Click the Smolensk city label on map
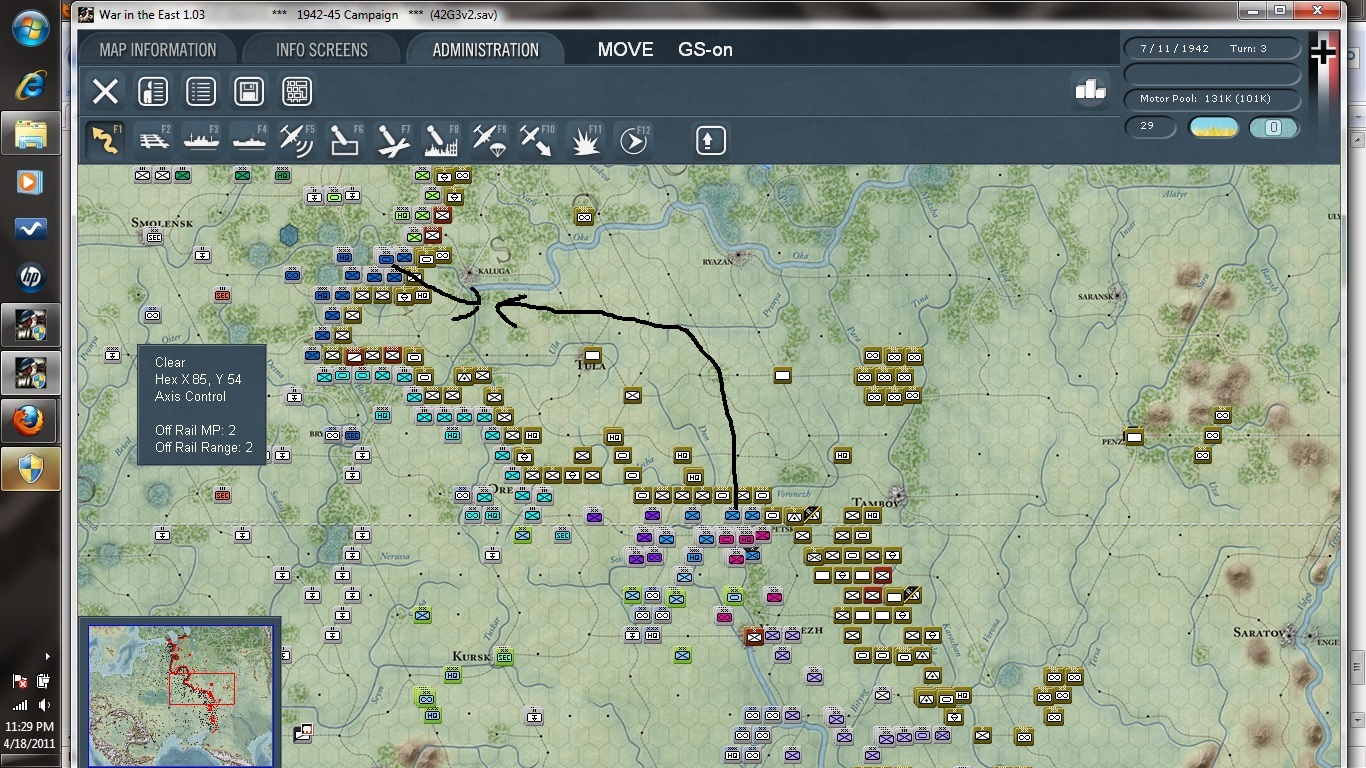The height and width of the screenshot is (768, 1366). coord(161,222)
